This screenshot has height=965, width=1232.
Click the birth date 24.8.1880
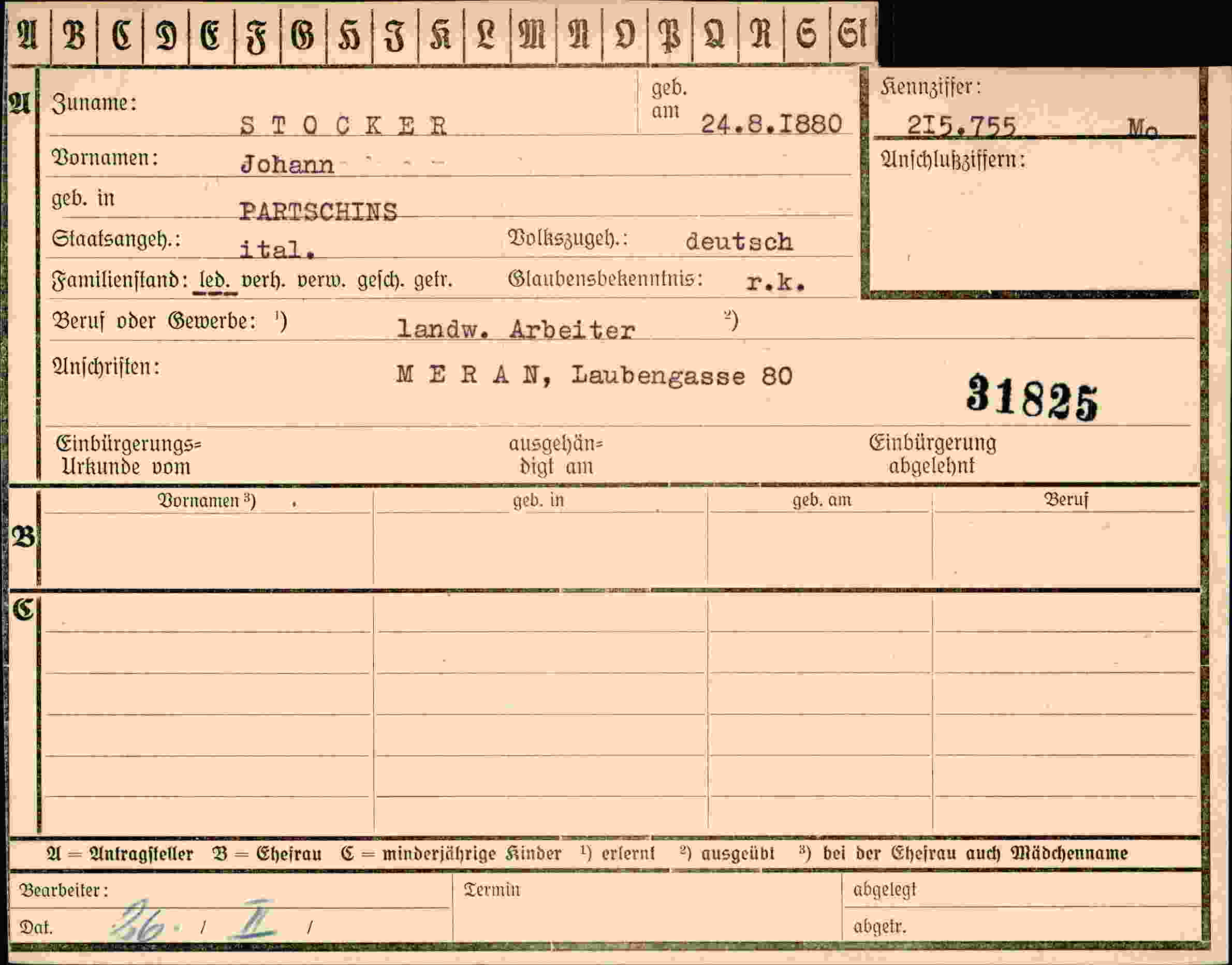point(771,124)
